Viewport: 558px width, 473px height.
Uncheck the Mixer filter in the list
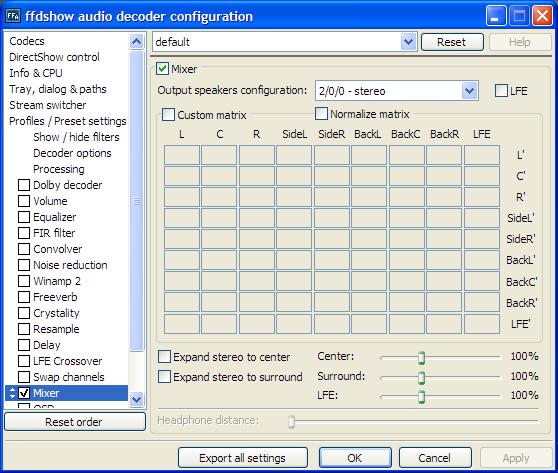point(24,393)
